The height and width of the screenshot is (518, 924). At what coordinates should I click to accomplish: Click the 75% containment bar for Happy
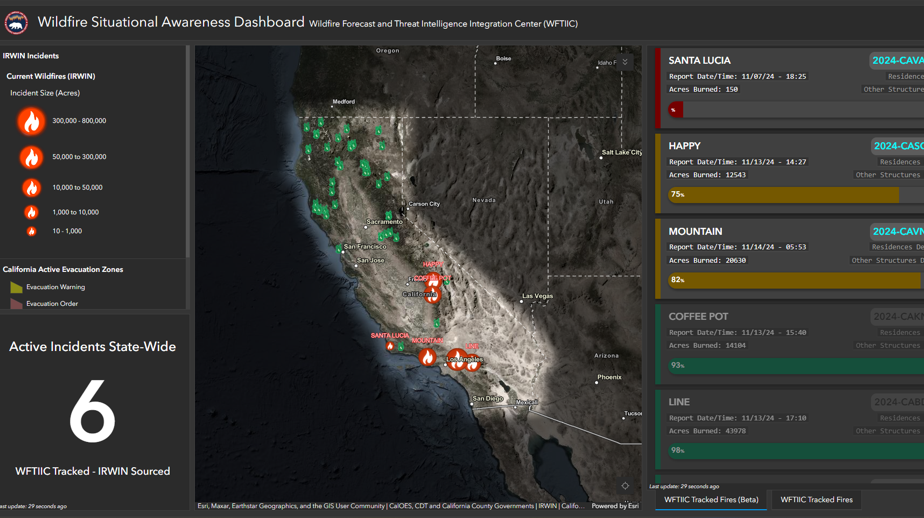pos(796,195)
